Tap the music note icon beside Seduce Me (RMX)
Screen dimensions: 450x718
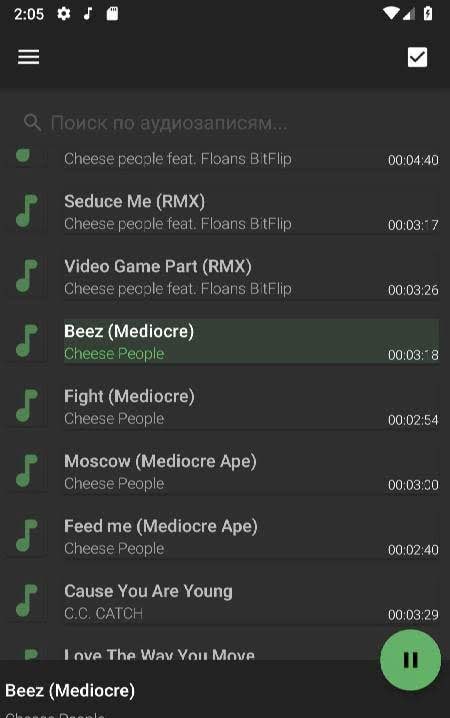coord(27,212)
